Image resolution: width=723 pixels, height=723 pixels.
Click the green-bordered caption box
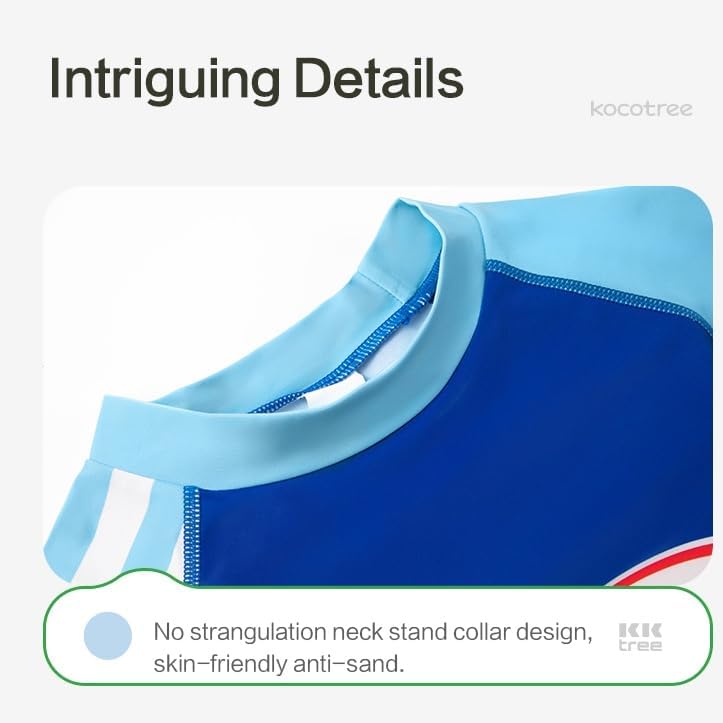click(378, 634)
